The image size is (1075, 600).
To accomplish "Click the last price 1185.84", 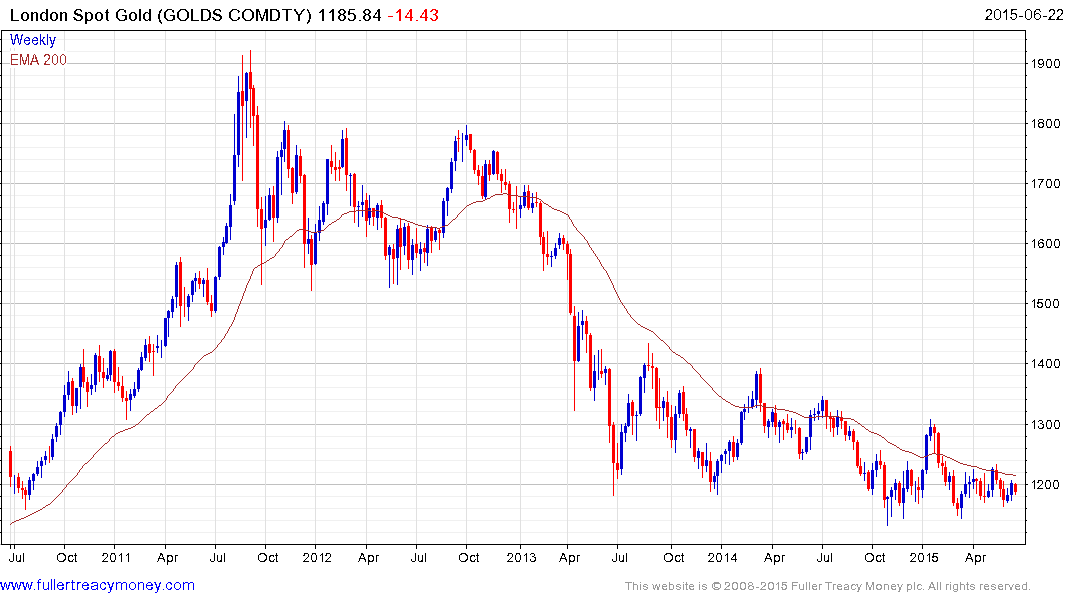I will point(349,15).
